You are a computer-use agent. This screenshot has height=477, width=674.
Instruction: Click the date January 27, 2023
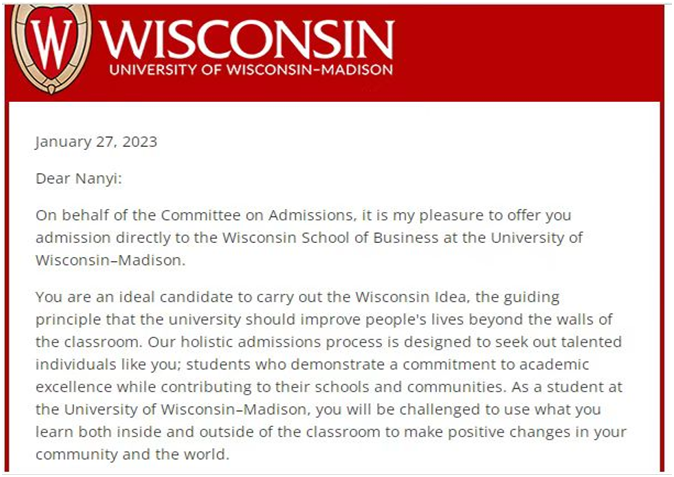pyautogui.click(x=96, y=141)
